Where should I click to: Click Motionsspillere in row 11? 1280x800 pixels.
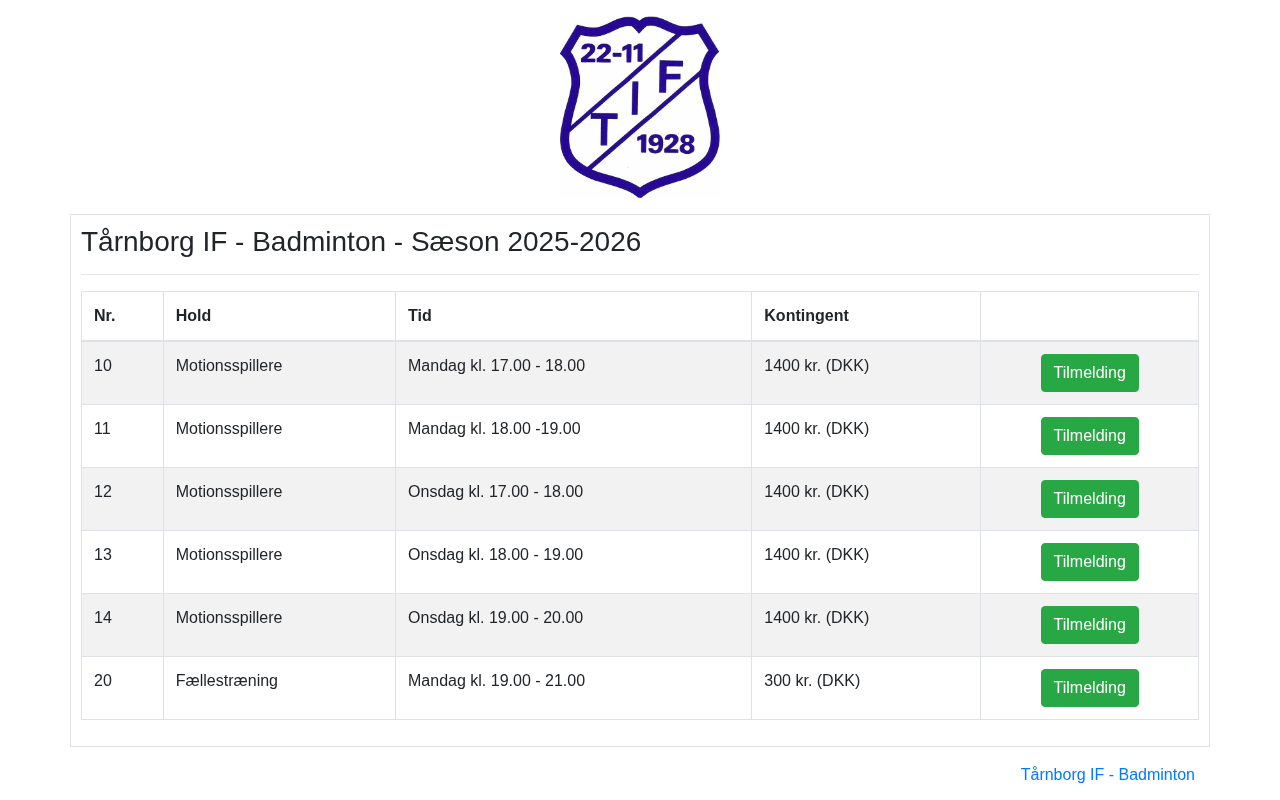coord(229,429)
